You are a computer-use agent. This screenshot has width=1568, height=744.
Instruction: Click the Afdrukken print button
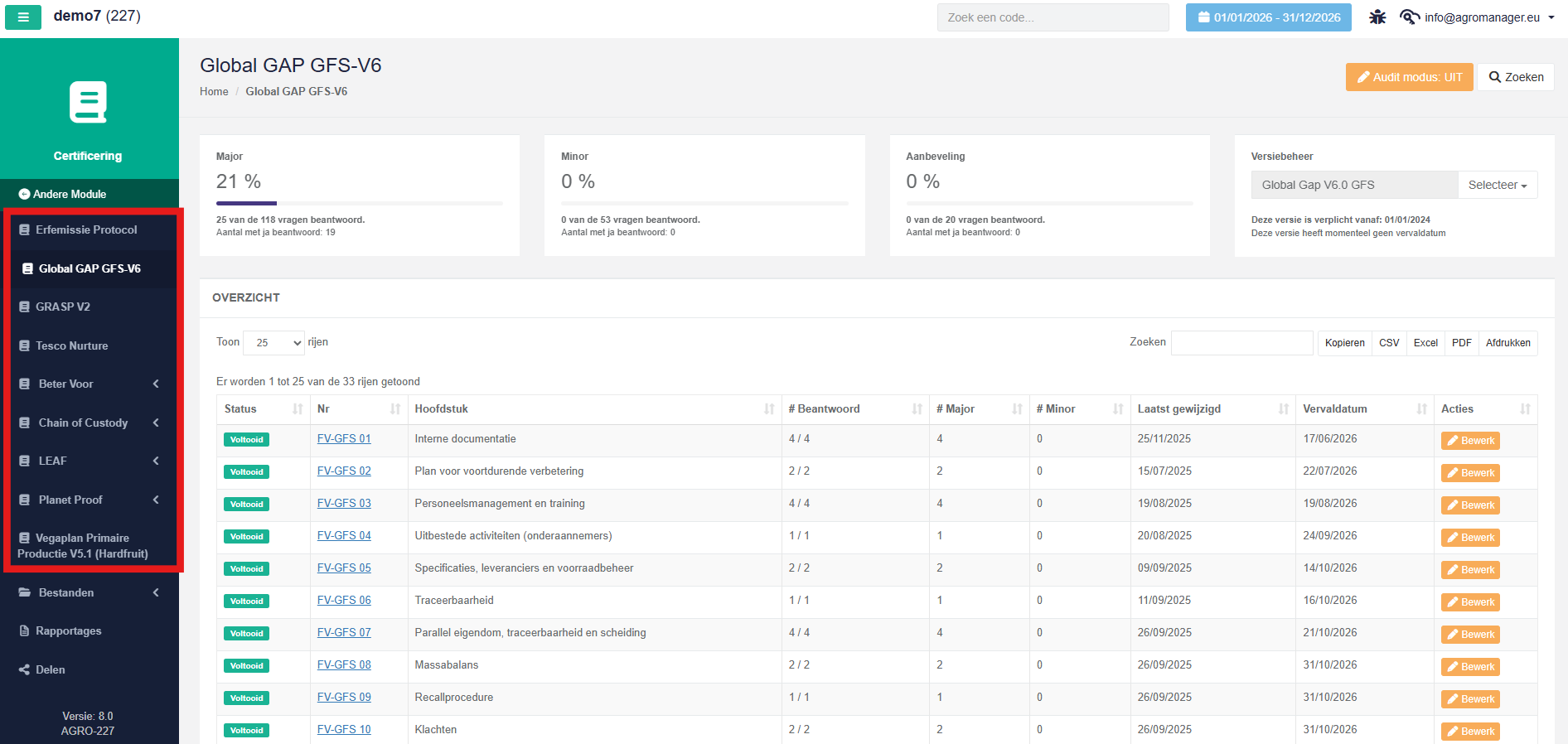[1508, 343]
